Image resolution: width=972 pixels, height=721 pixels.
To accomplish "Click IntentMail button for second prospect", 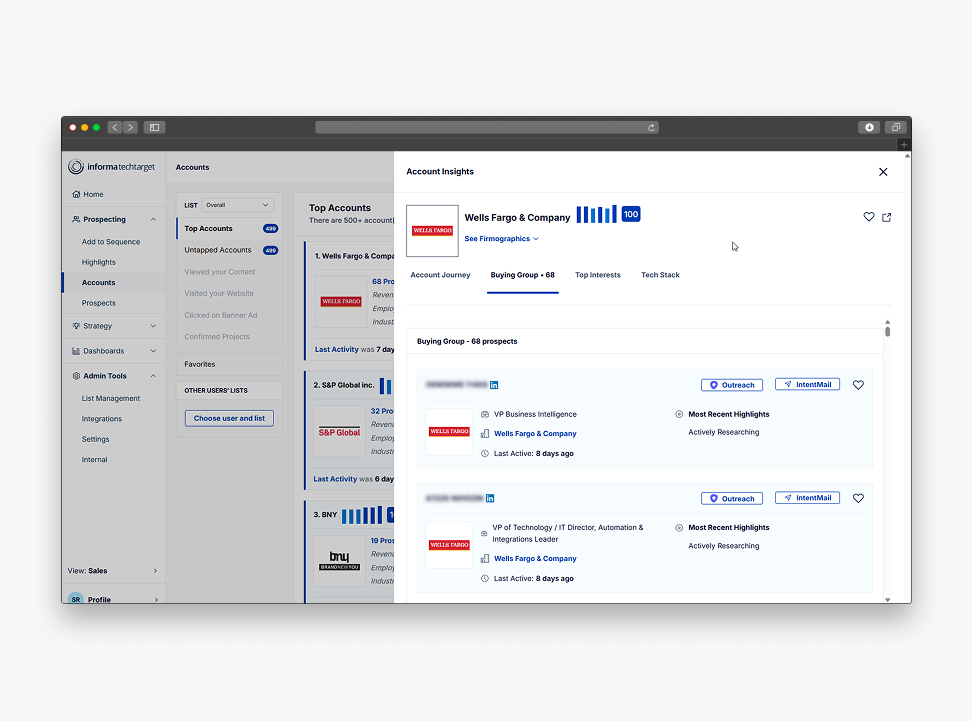I will [807, 498].
